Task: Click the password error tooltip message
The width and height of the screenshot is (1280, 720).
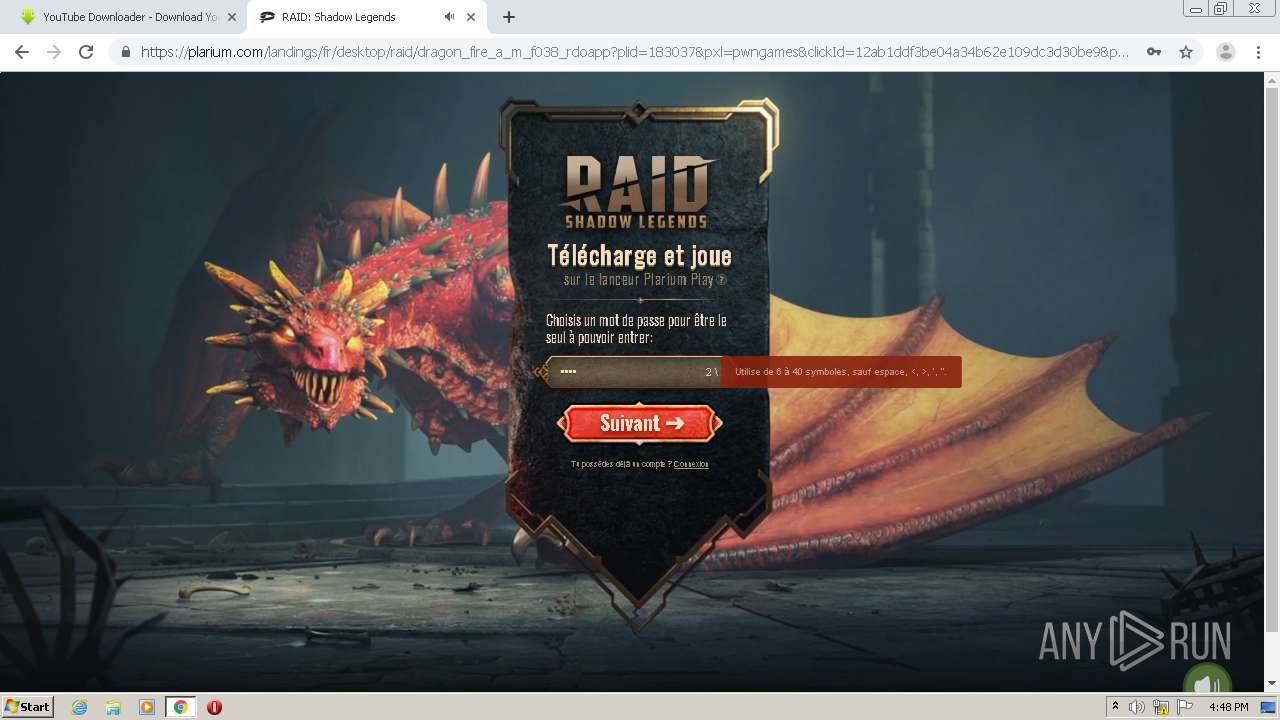Action: click(x=841, y=372)
